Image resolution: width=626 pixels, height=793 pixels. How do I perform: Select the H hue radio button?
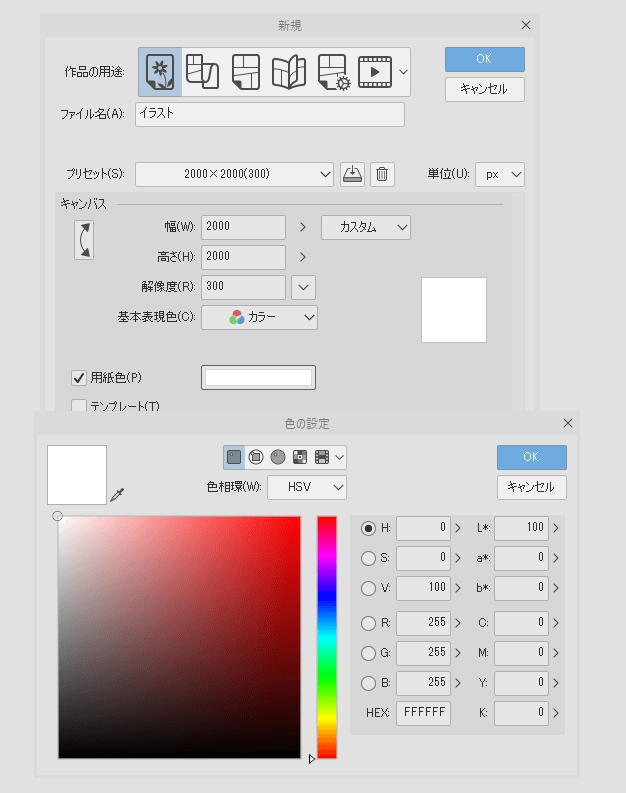(x=368, y=528)
